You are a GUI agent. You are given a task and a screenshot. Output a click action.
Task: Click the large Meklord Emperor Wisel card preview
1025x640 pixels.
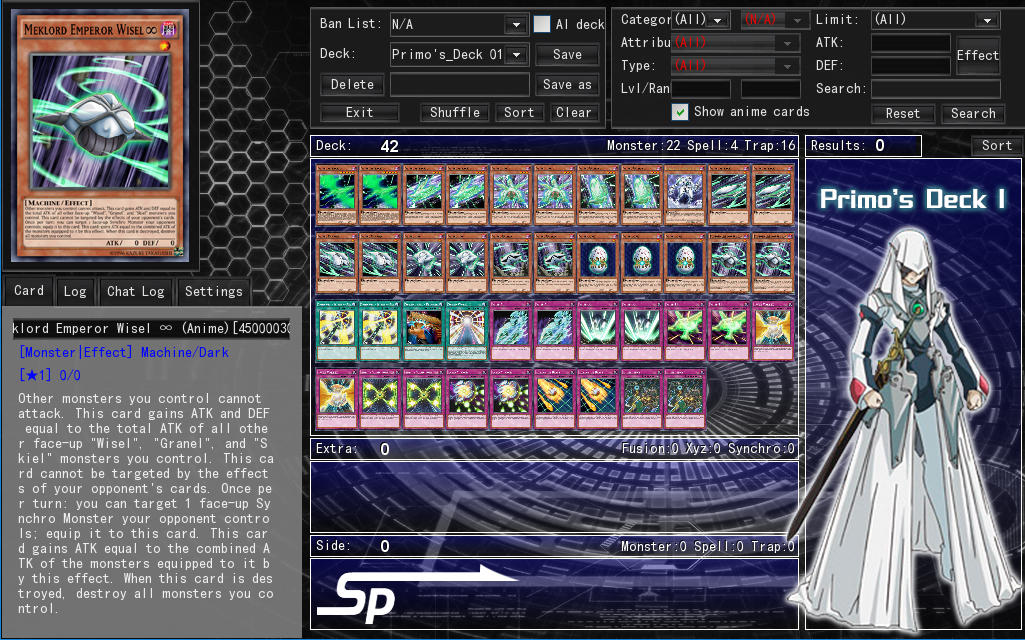pyautogui.click(x=100, y=137)
